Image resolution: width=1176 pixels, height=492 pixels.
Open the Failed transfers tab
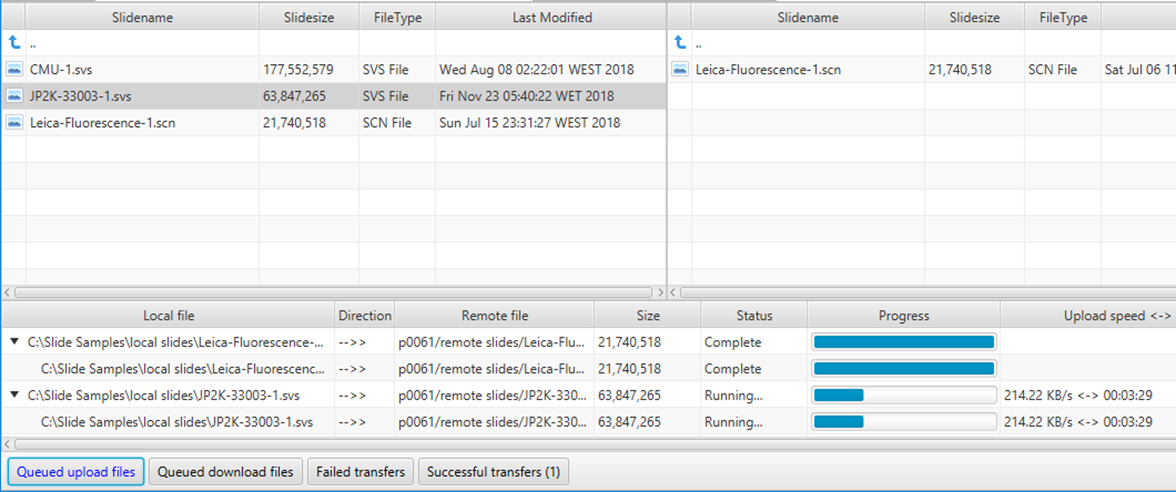[x=360, y=471]
